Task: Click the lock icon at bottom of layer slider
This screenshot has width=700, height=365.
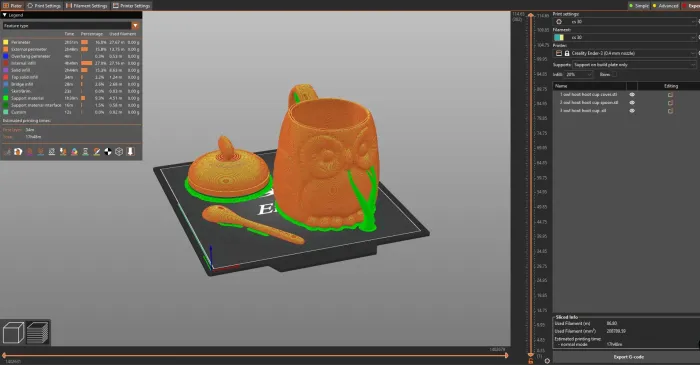Action: (530, 361)
